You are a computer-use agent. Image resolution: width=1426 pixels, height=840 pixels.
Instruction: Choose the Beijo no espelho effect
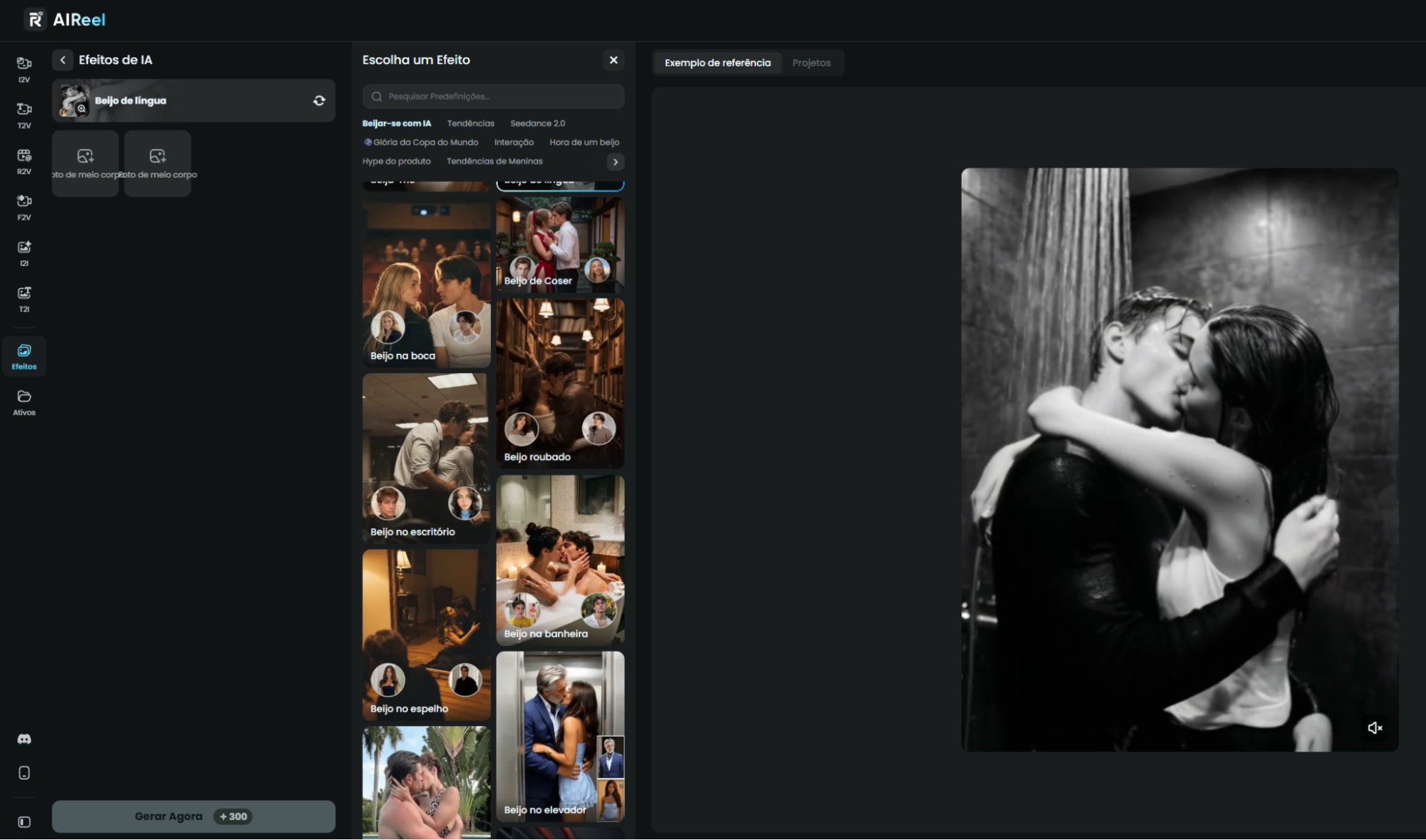click(x=427, y=635)
